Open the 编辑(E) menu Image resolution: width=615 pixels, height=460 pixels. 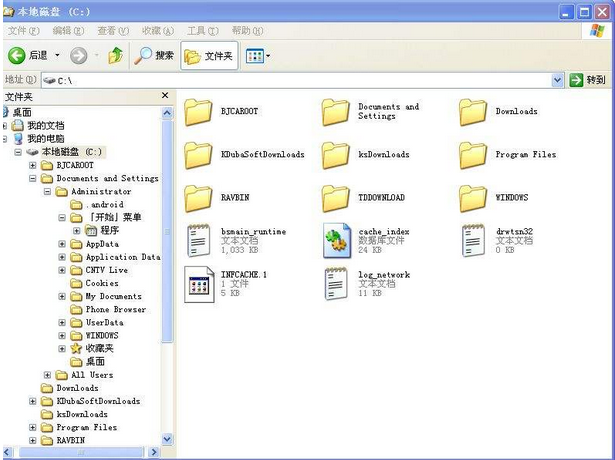68,31
